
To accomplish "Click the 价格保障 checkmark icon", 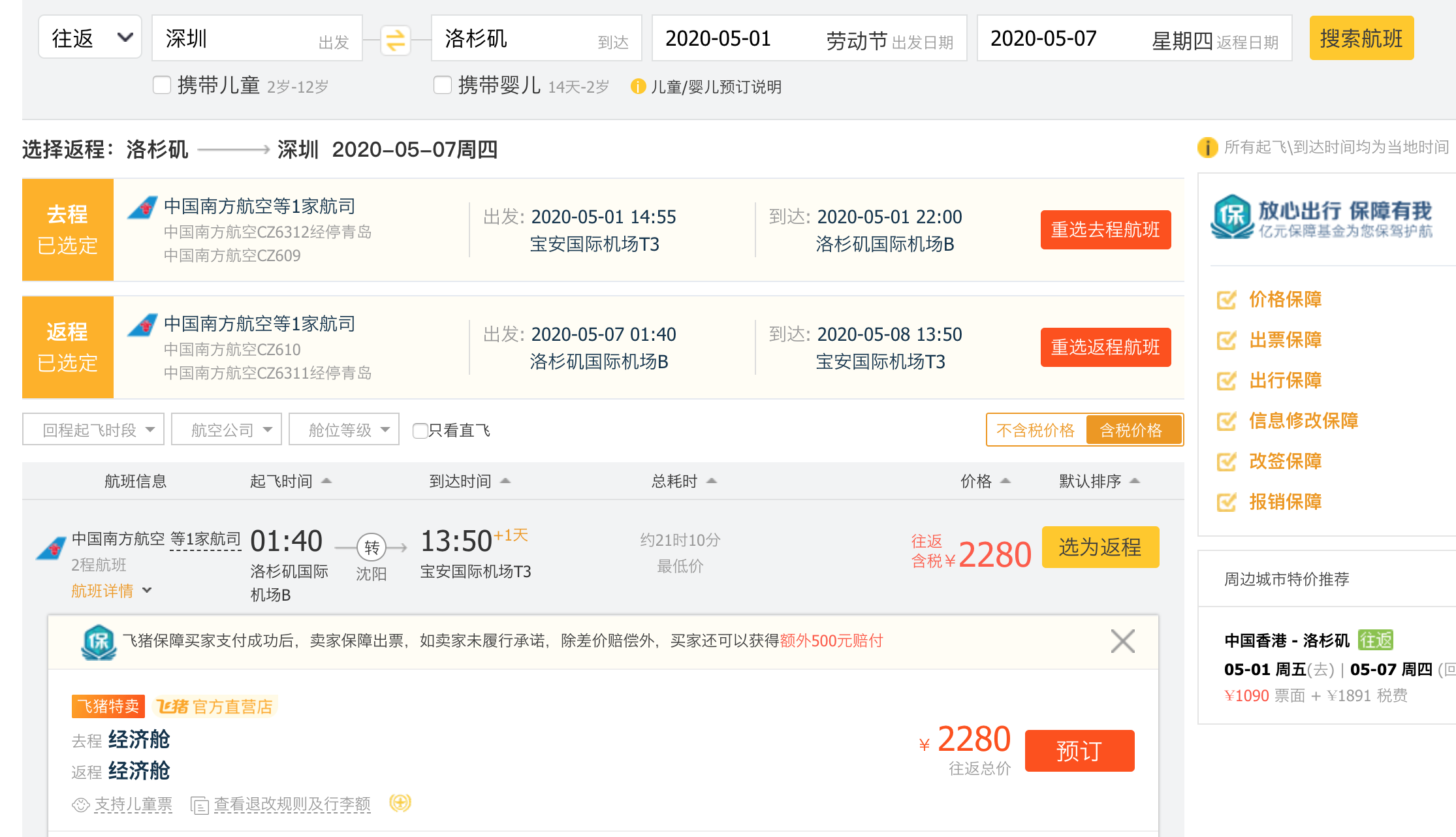I will click(x=1227, y=300).
